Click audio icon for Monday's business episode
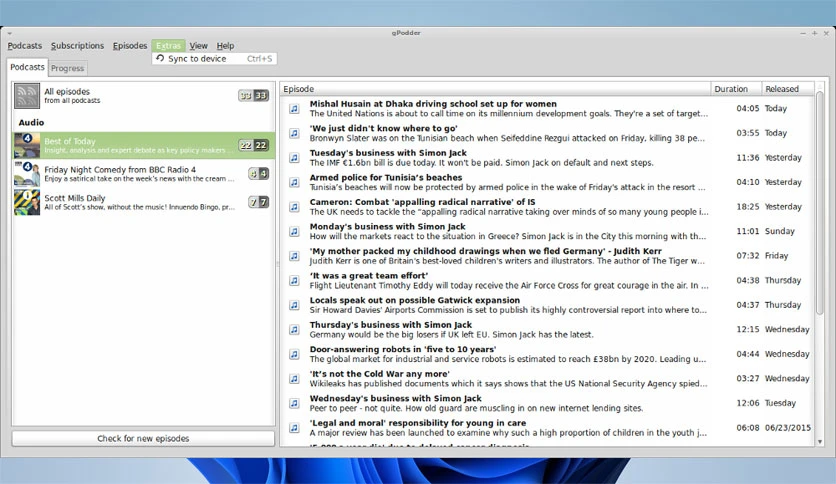The image size is (836, 484). (294, 231)
